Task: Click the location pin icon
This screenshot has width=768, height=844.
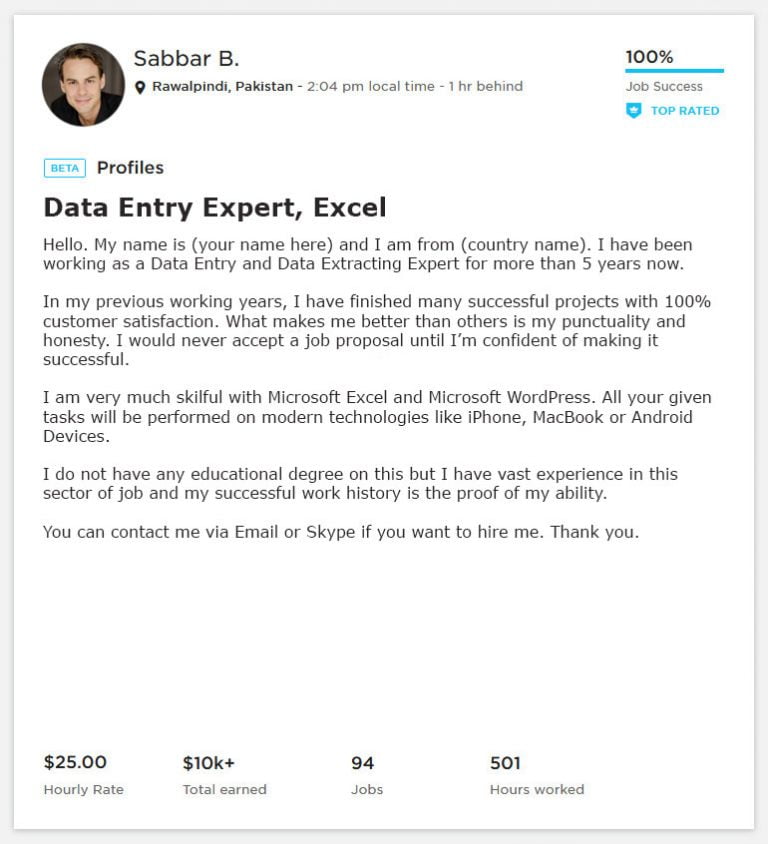Action: [142, 86]
